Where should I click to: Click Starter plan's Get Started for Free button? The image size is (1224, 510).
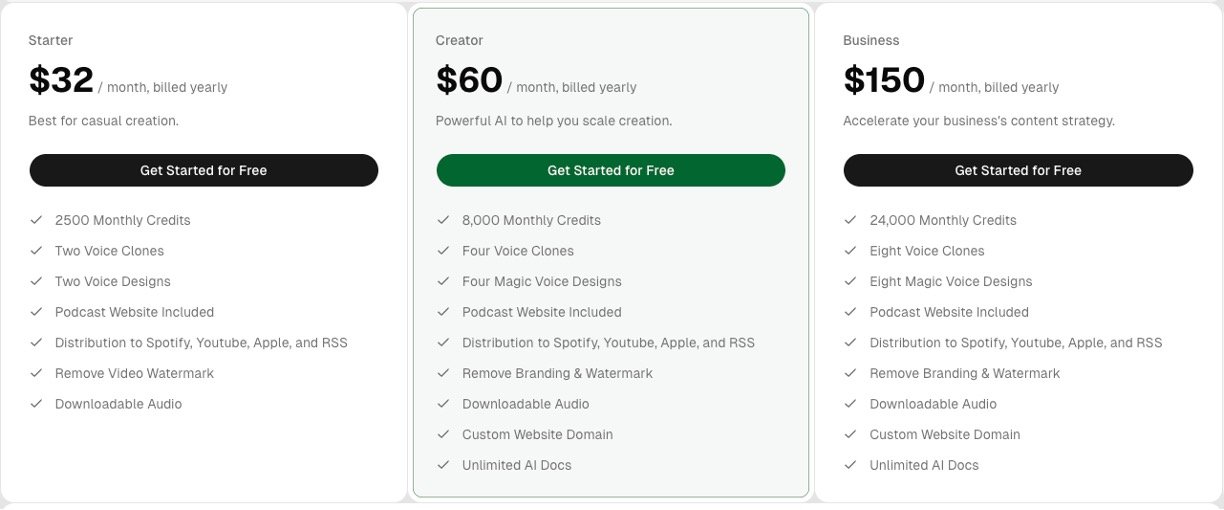(x=204, y=170)
